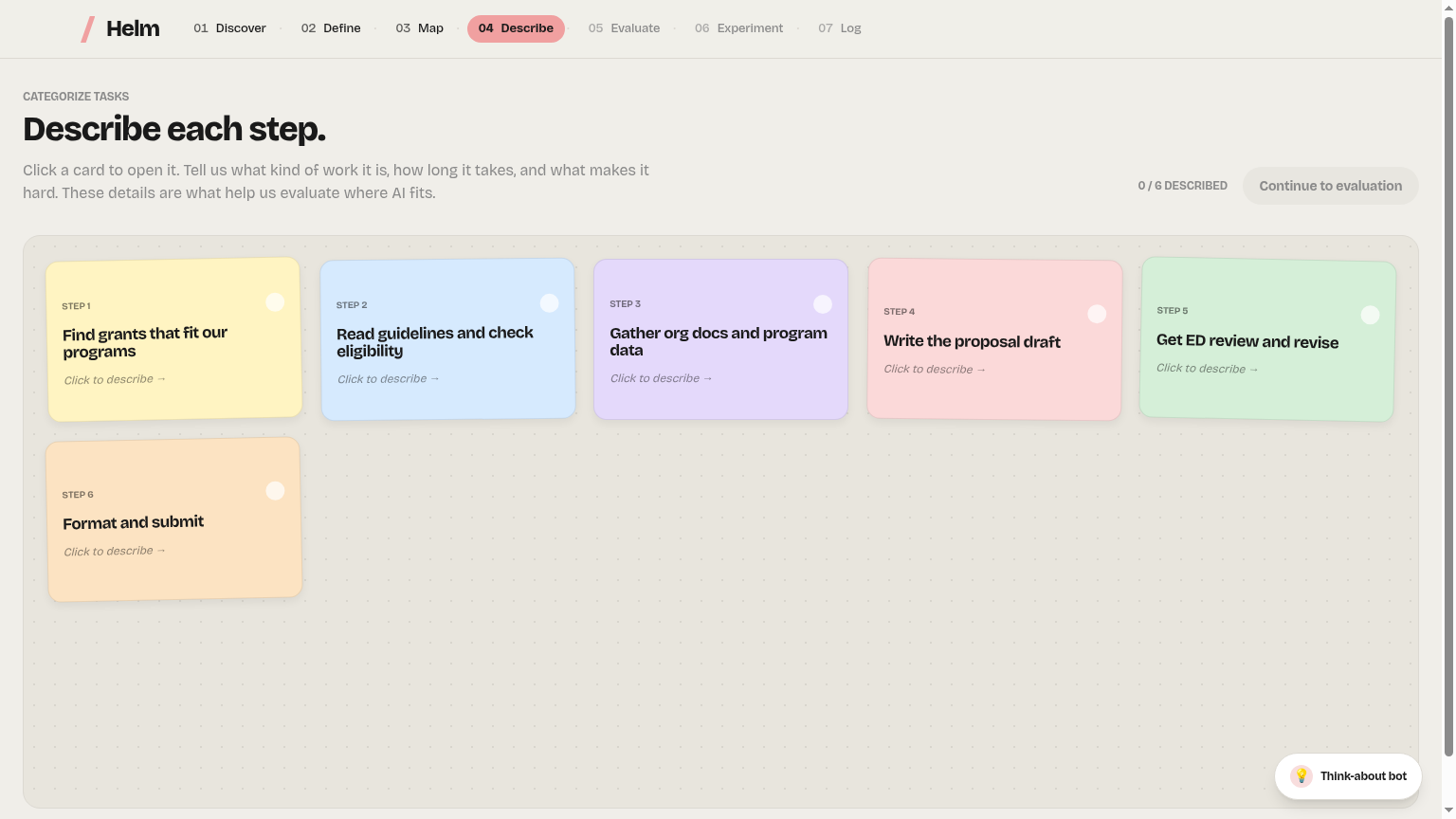
Task: Toggle the status circle on Step 2 card
Action: point(549,303)
